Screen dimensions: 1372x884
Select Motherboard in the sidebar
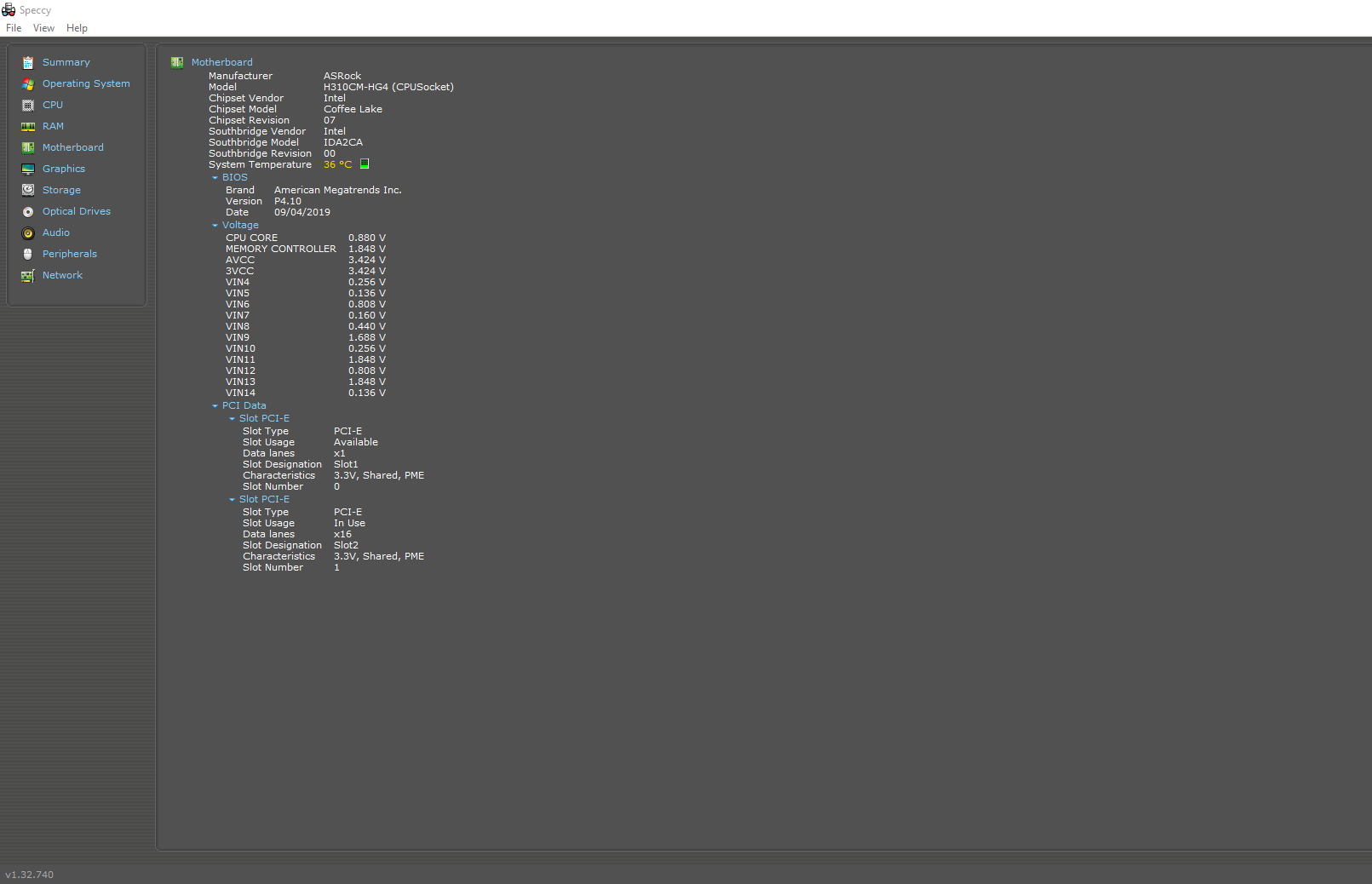pyautogui.click(x=73, y=147)
